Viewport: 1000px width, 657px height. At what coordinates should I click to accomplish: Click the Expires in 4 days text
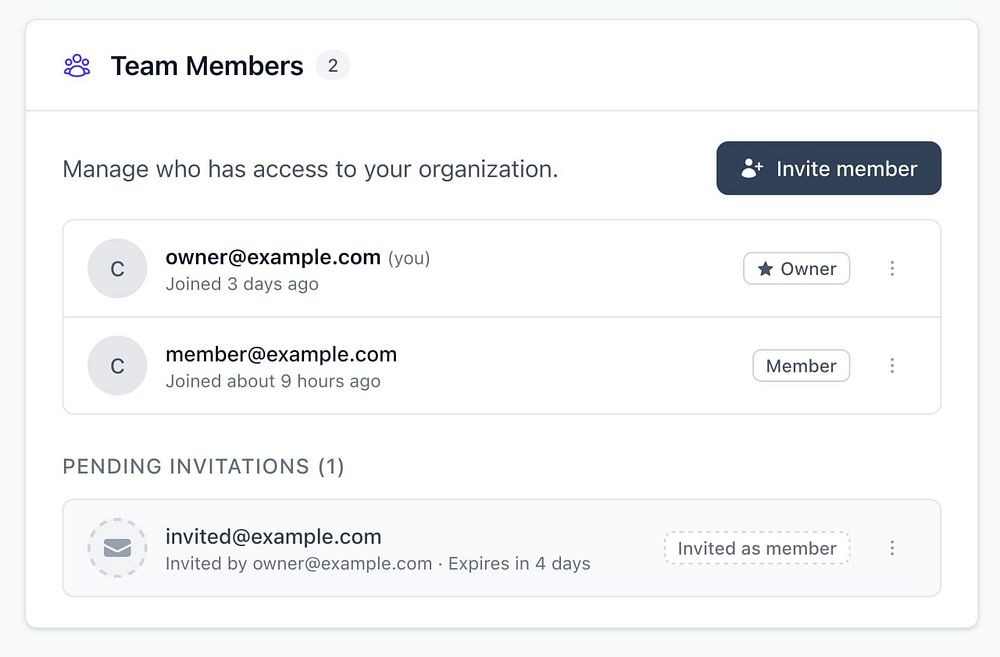click(519, 564)
